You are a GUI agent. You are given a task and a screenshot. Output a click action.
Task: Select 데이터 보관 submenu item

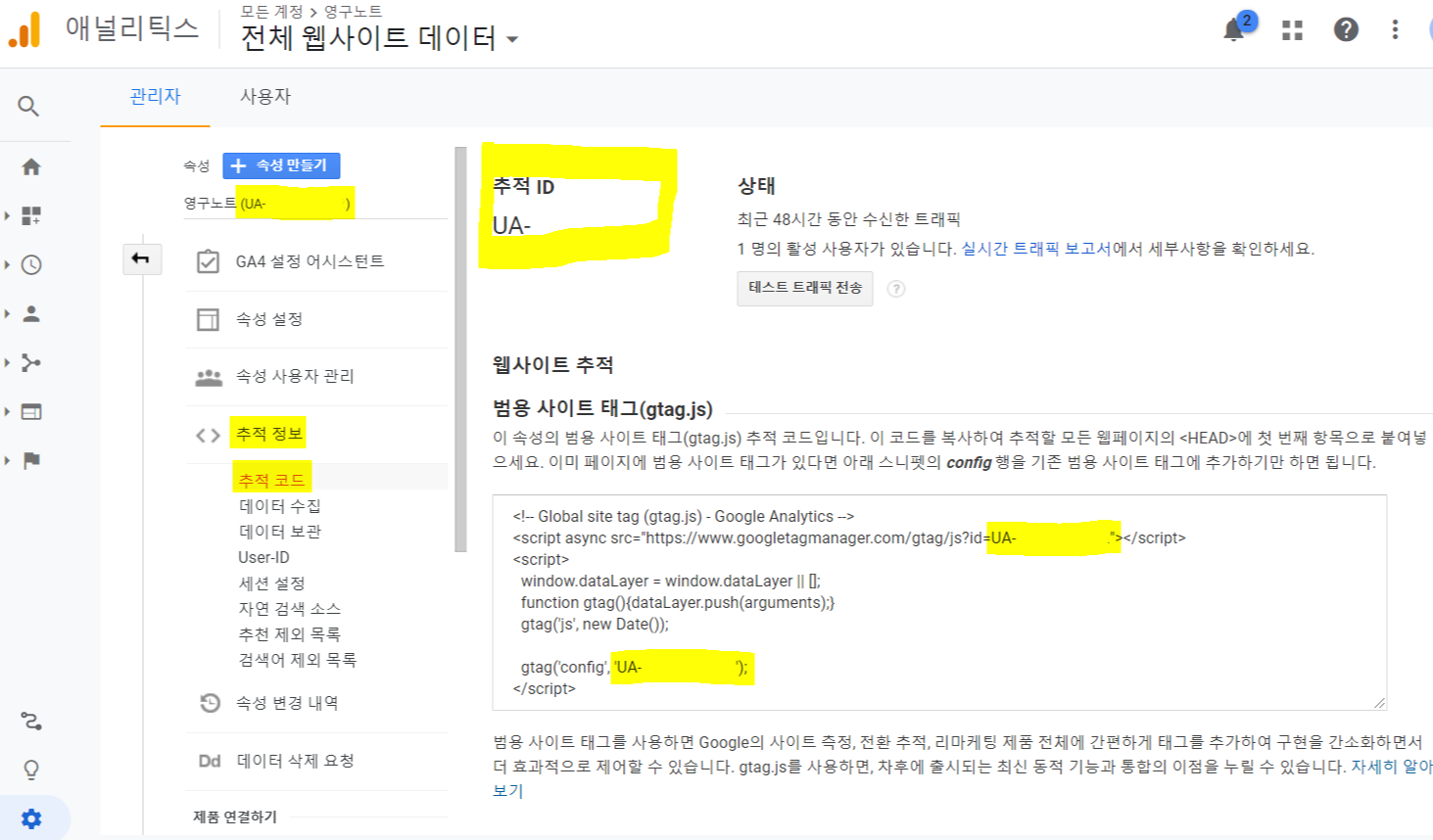pyautogui.click(x=280, y=532)
